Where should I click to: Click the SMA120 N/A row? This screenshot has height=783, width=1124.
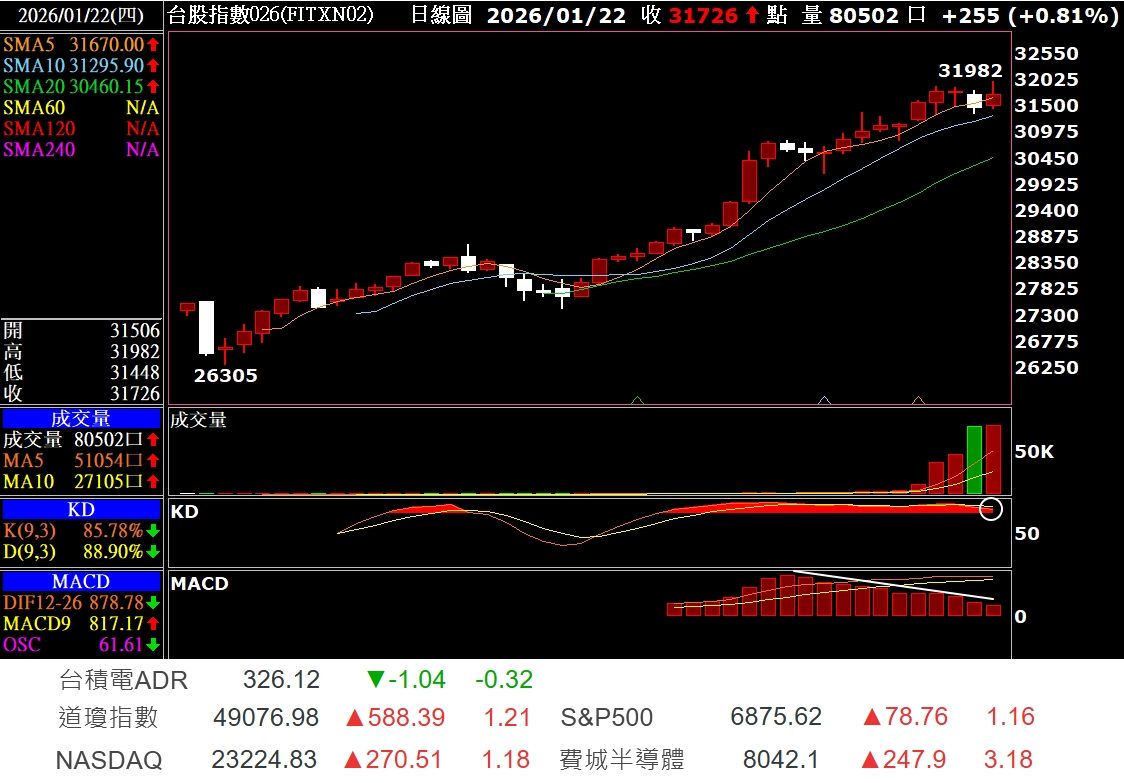81,128
